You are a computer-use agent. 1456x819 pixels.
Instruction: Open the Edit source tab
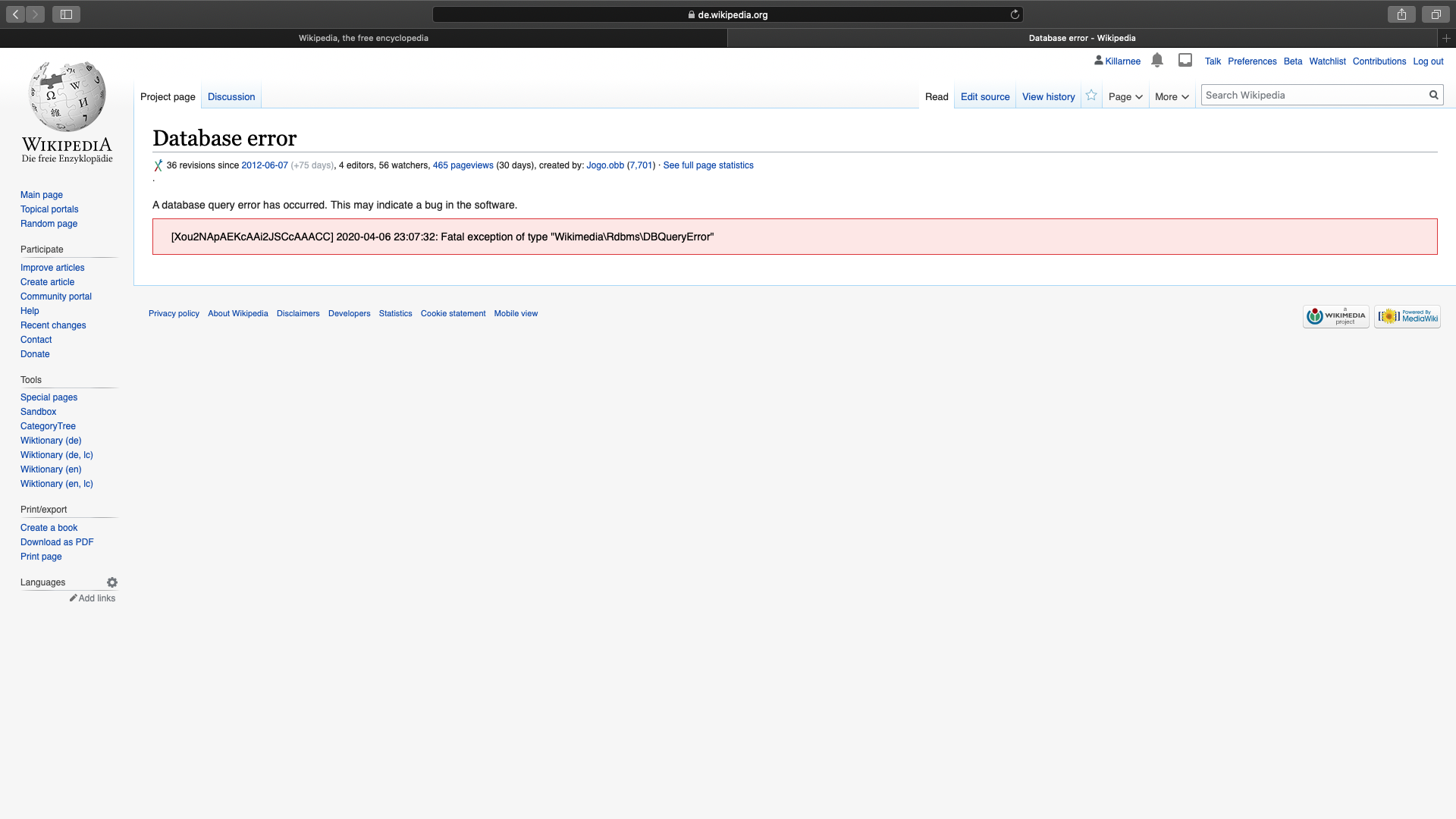coord(985,96)
